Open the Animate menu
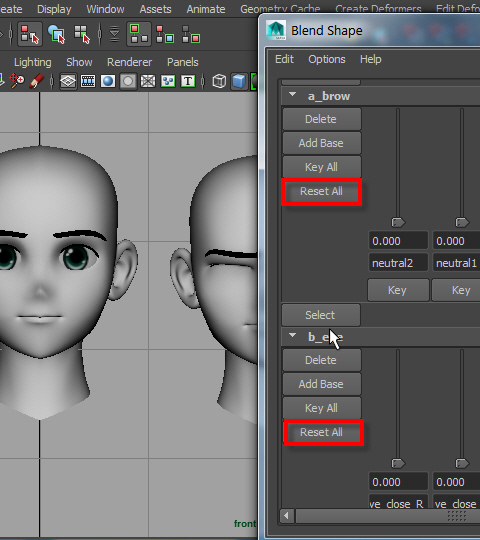Image resolution: width=480 pixels, height=540 pixels. tap(206, 9)
